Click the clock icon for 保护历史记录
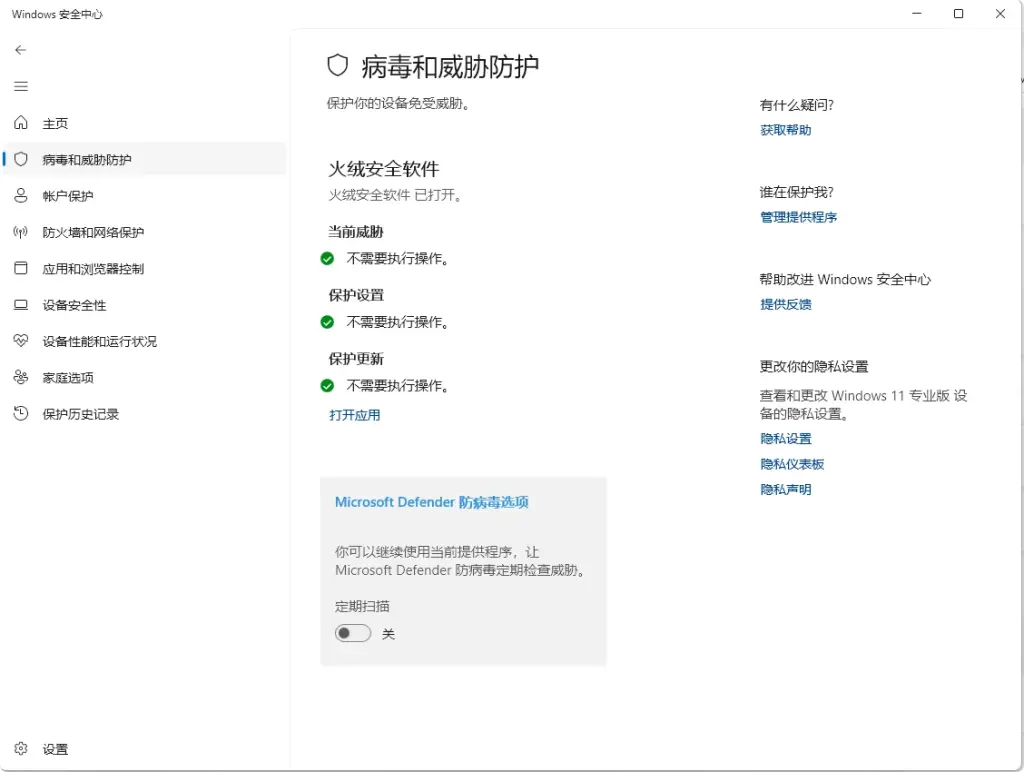The height and width of the screenshot is (772, 1024). [21, 413]
